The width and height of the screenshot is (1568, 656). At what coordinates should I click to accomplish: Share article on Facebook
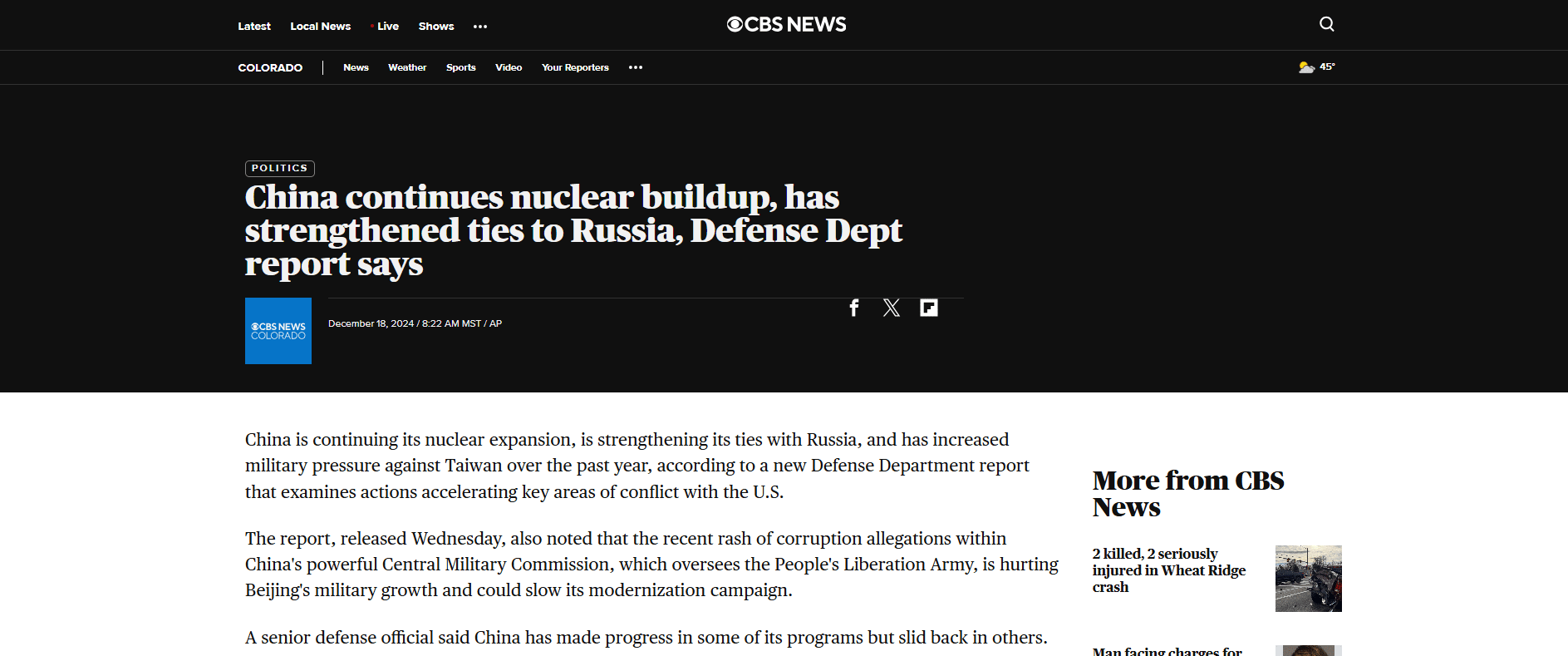(x=853, y=308)
